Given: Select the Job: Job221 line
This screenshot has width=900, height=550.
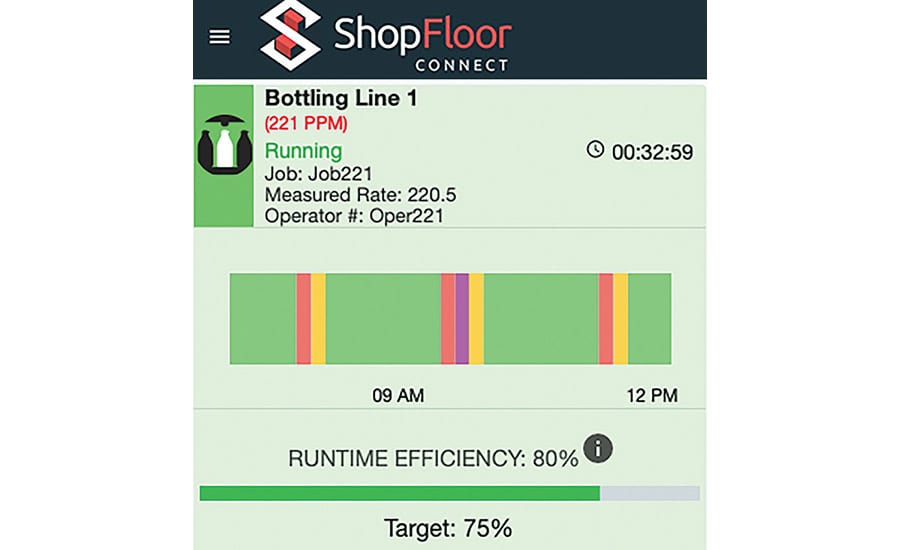Looking at the screenshot, I should pos(319,174).
